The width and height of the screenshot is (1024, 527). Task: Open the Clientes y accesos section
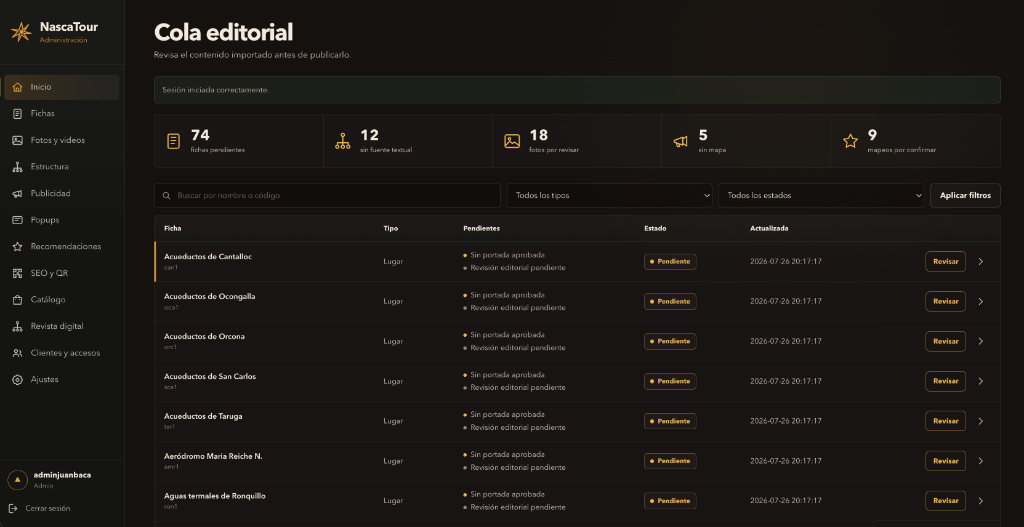pyautogui.click(x=62, y=353)
